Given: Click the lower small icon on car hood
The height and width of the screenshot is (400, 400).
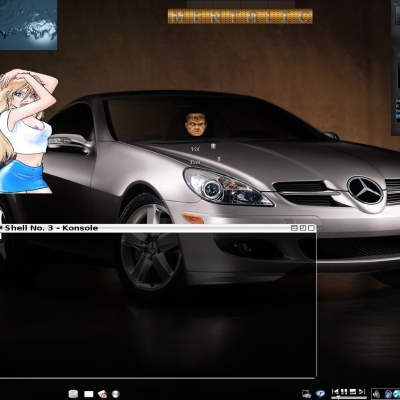Looking at the screenshot, I should pos(219,159).
